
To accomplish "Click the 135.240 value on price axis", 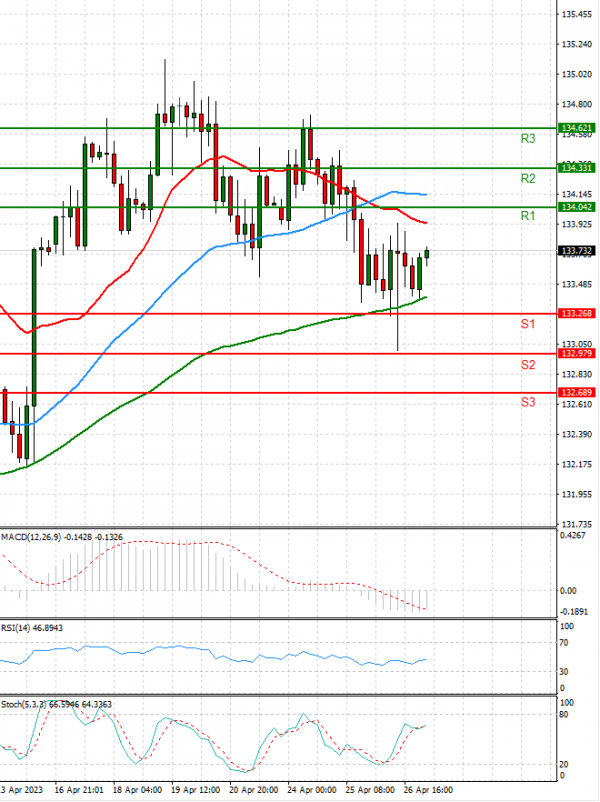I will [x=575, y=44].
